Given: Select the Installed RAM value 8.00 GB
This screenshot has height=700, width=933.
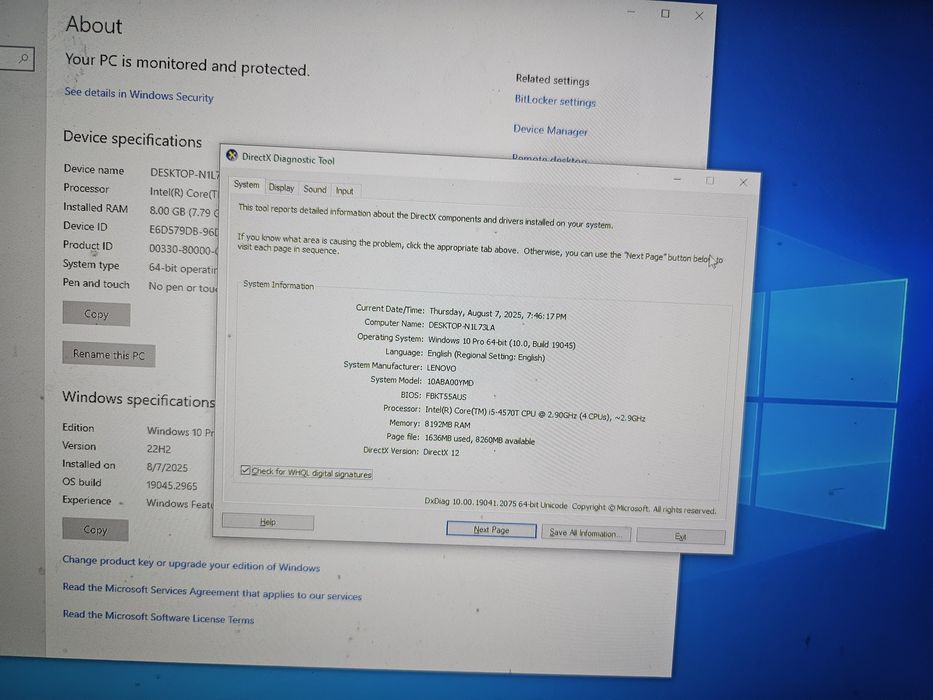Looking at the screenshot, I should pos(184,211).
